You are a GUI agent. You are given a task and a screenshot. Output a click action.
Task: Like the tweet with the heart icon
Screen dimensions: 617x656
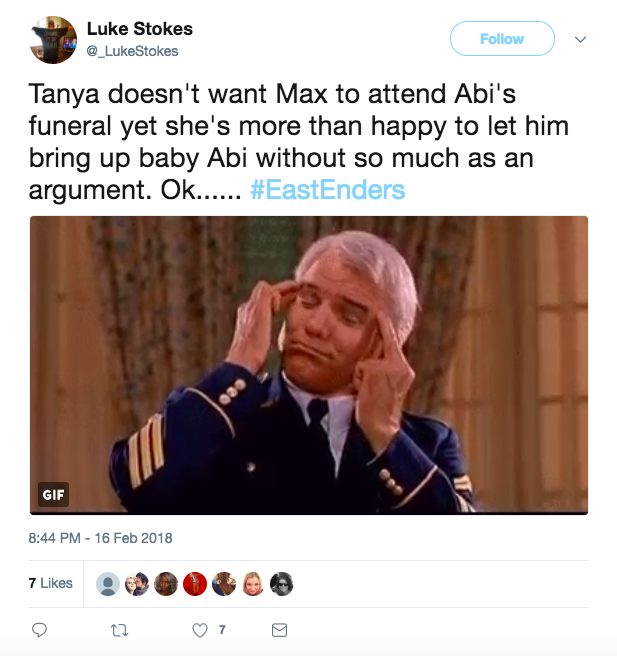coord(200,630)
